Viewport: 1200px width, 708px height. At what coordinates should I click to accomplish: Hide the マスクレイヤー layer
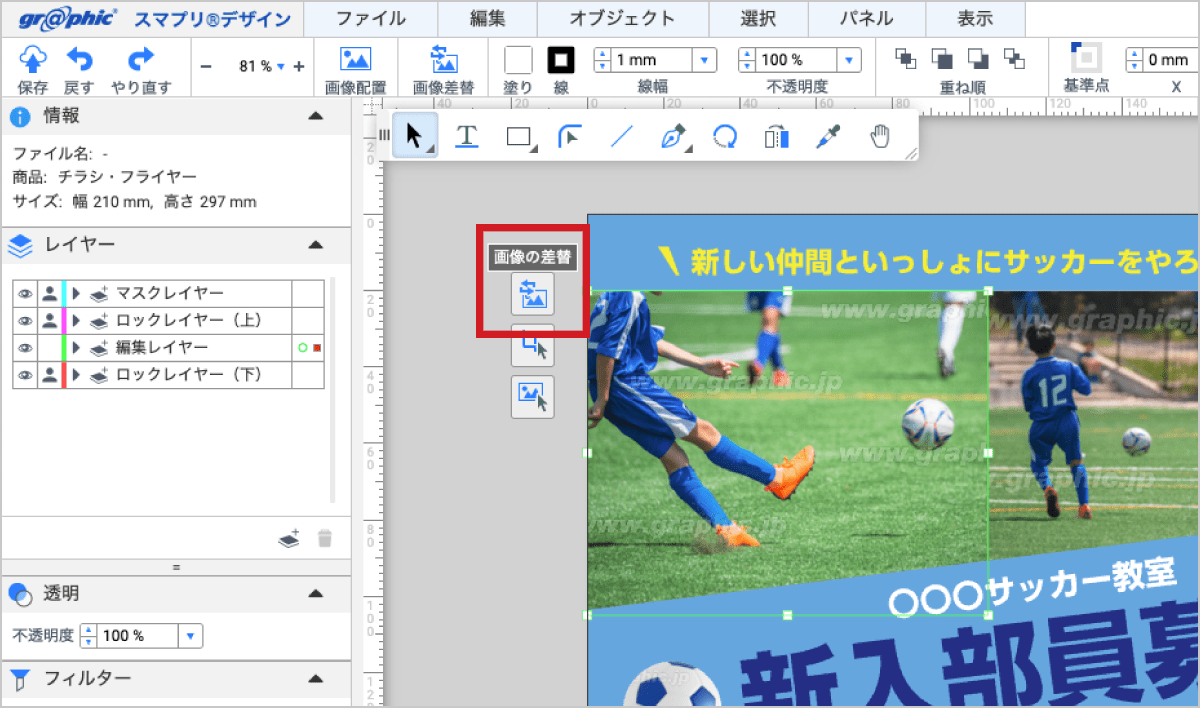(24, 293)
